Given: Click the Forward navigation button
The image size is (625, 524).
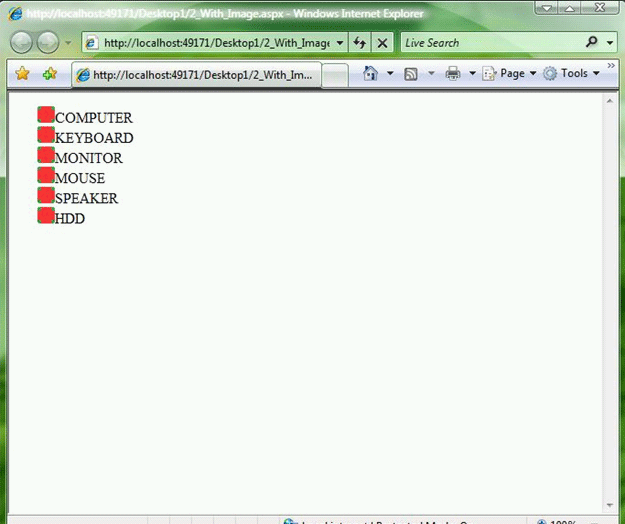Looking at the screenshot, I should [48, 43].
